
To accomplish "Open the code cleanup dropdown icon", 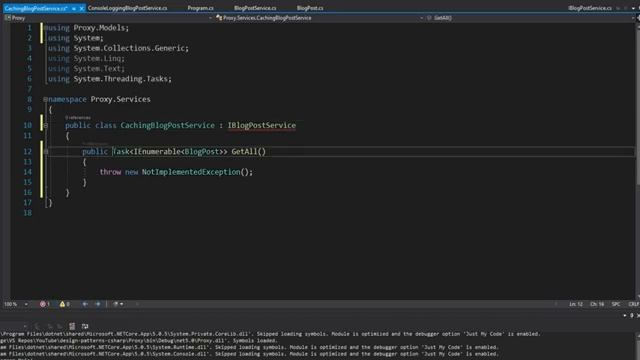I will [x=118, y=304].
